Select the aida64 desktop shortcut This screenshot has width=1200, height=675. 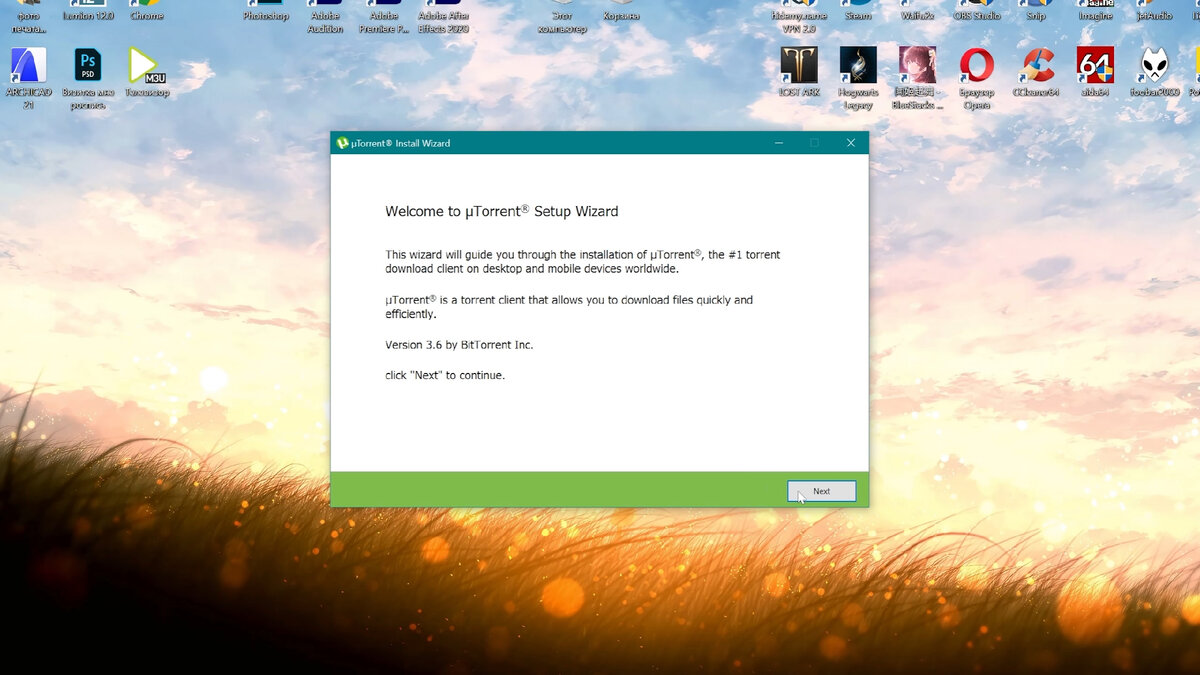pyautogui.click(x=1095, y=72)
